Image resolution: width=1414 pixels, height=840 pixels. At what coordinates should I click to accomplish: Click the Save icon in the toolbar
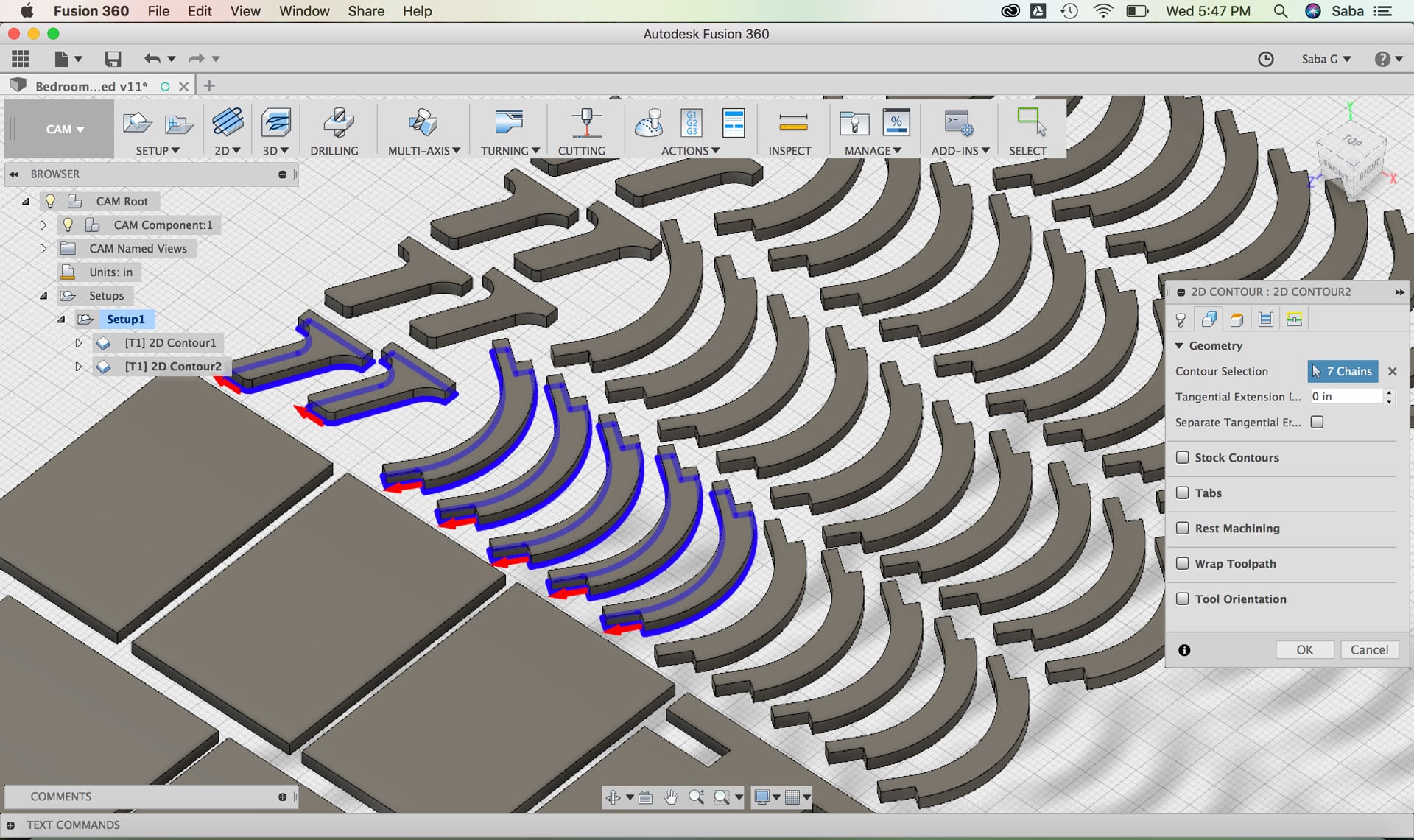(x=113, y=59)
